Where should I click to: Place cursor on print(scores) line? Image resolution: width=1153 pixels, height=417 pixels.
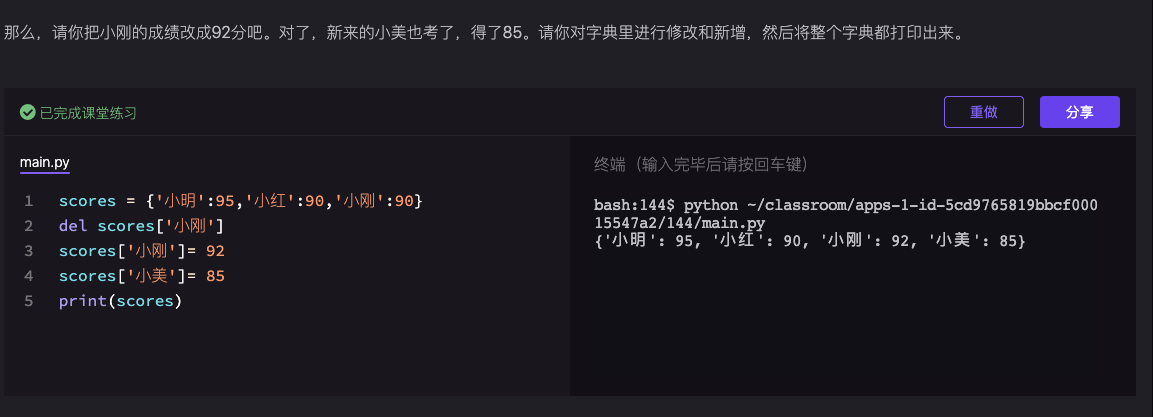[120, 301]
